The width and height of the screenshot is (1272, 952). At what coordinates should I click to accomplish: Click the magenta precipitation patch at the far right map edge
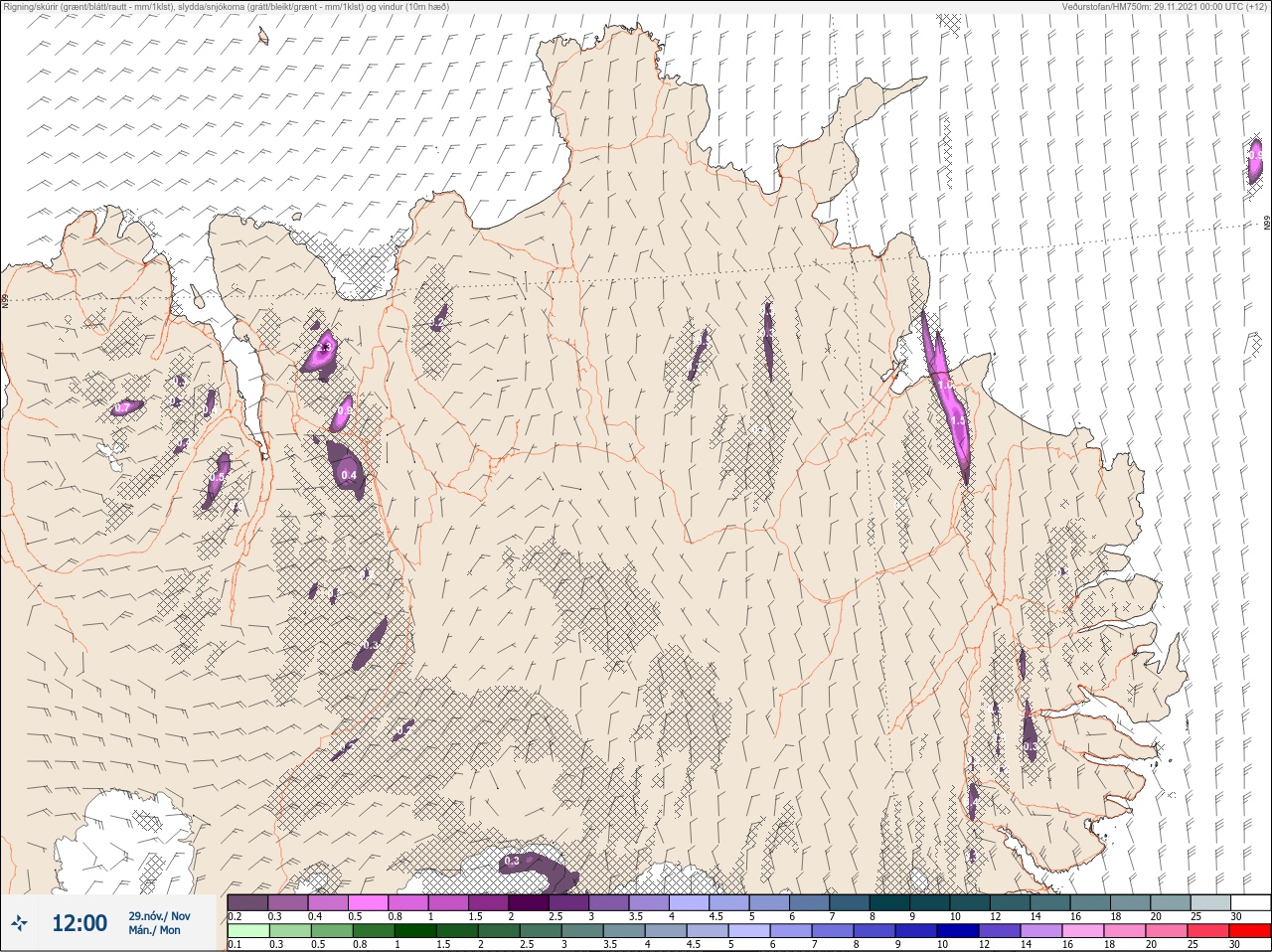[x=1255, y=161]
